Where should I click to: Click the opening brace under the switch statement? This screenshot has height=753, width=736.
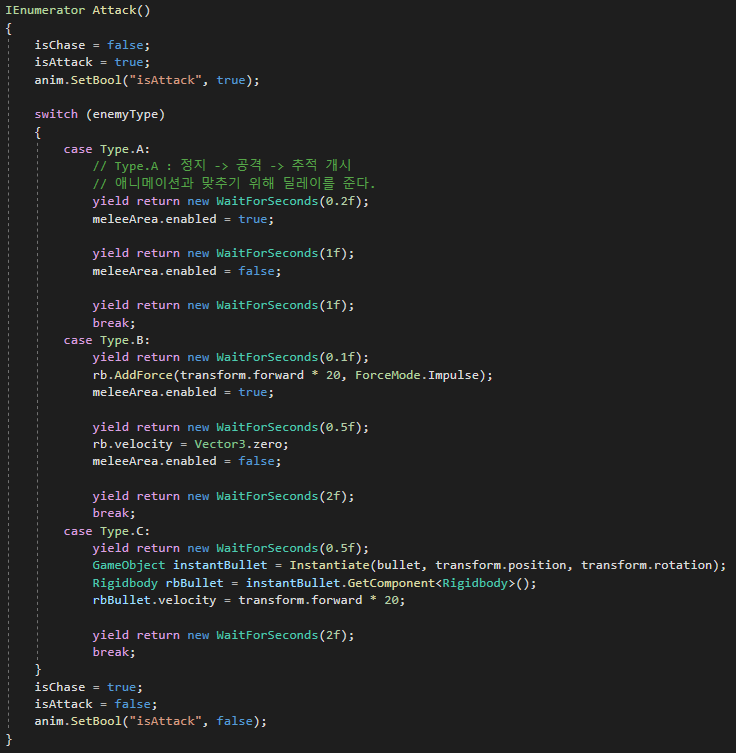click(38, 133)
